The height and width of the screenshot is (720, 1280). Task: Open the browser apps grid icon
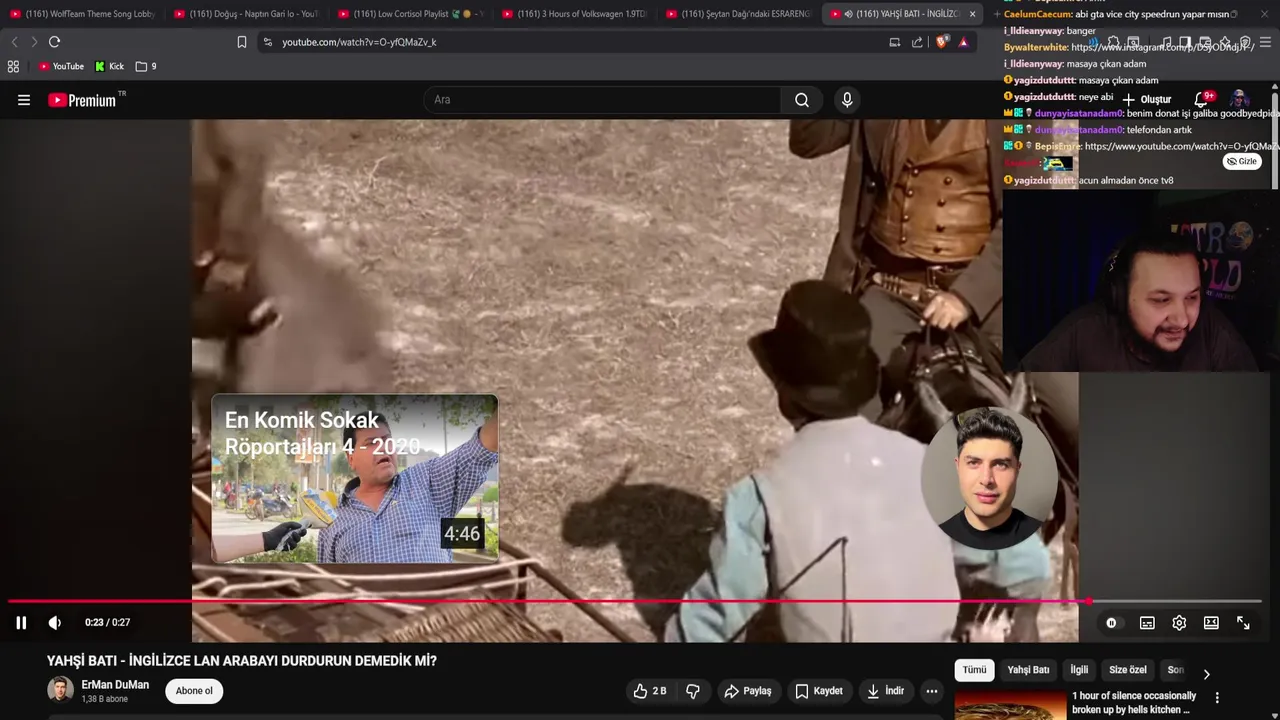click(13, 66)
